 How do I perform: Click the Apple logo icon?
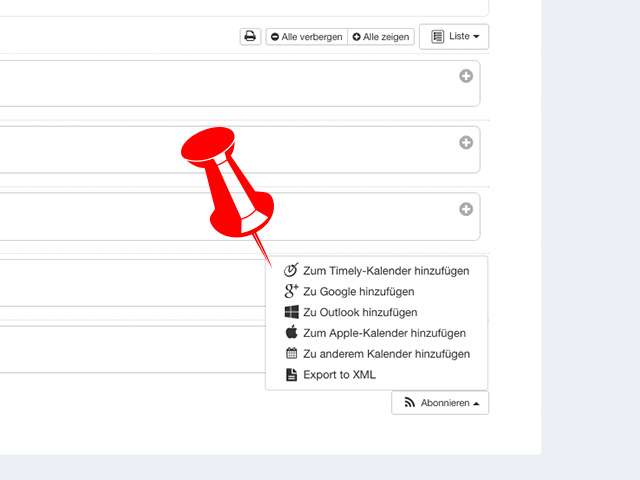click(291, 332)
